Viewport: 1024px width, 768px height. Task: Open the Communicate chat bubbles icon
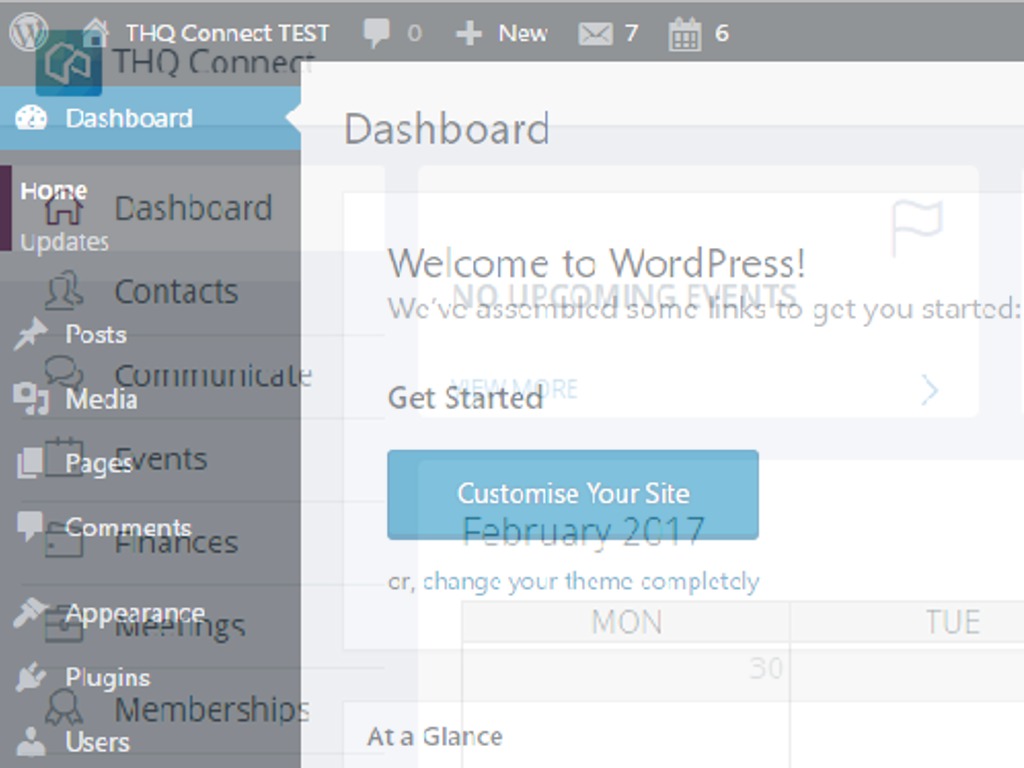[63, 373]
